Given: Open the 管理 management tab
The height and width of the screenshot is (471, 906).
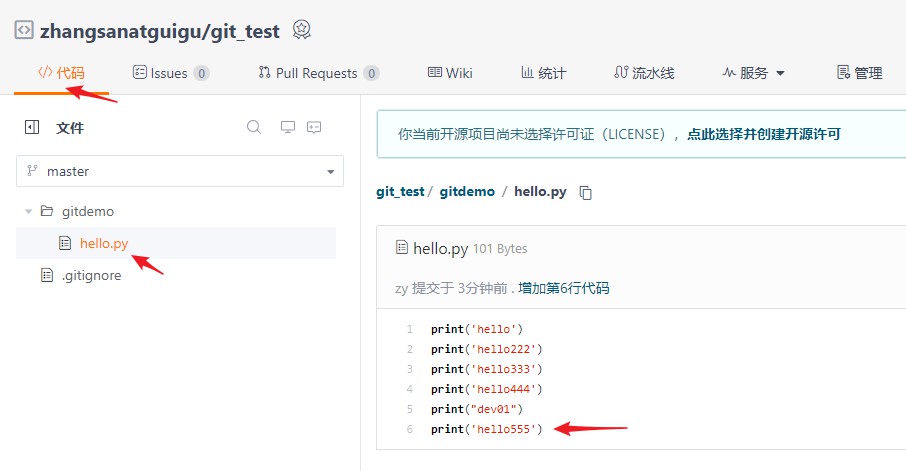Looking at the screenshot, I should coord(860,73).
